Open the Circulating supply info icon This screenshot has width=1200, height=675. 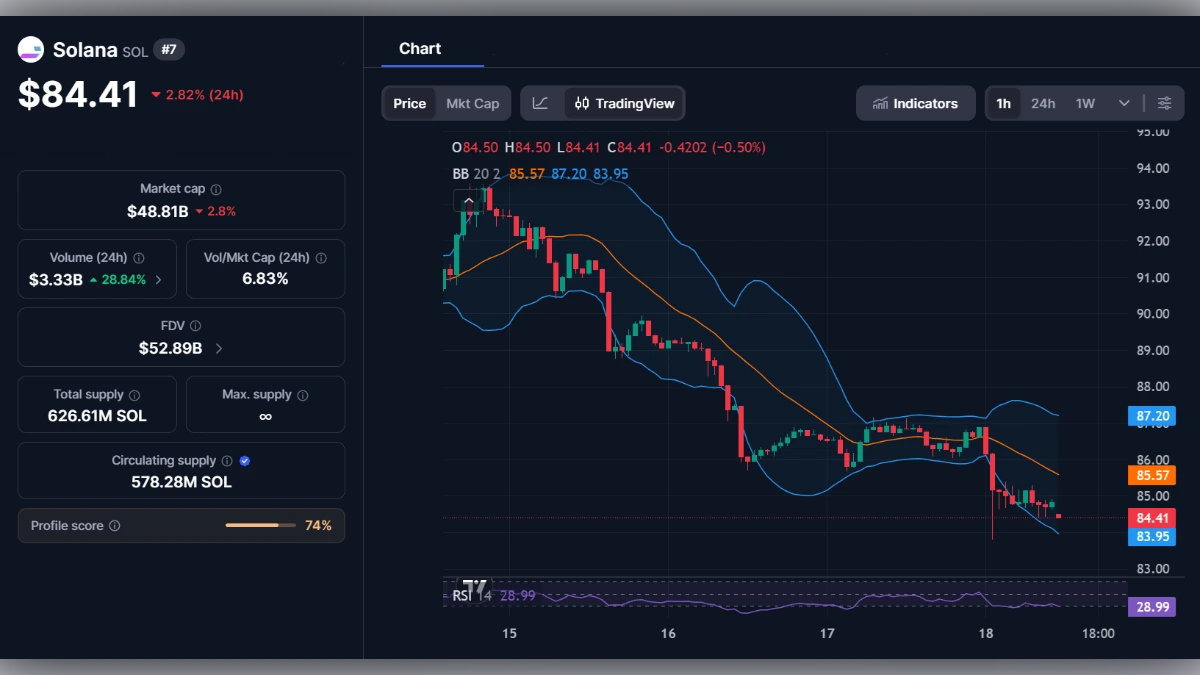(227, 461)
